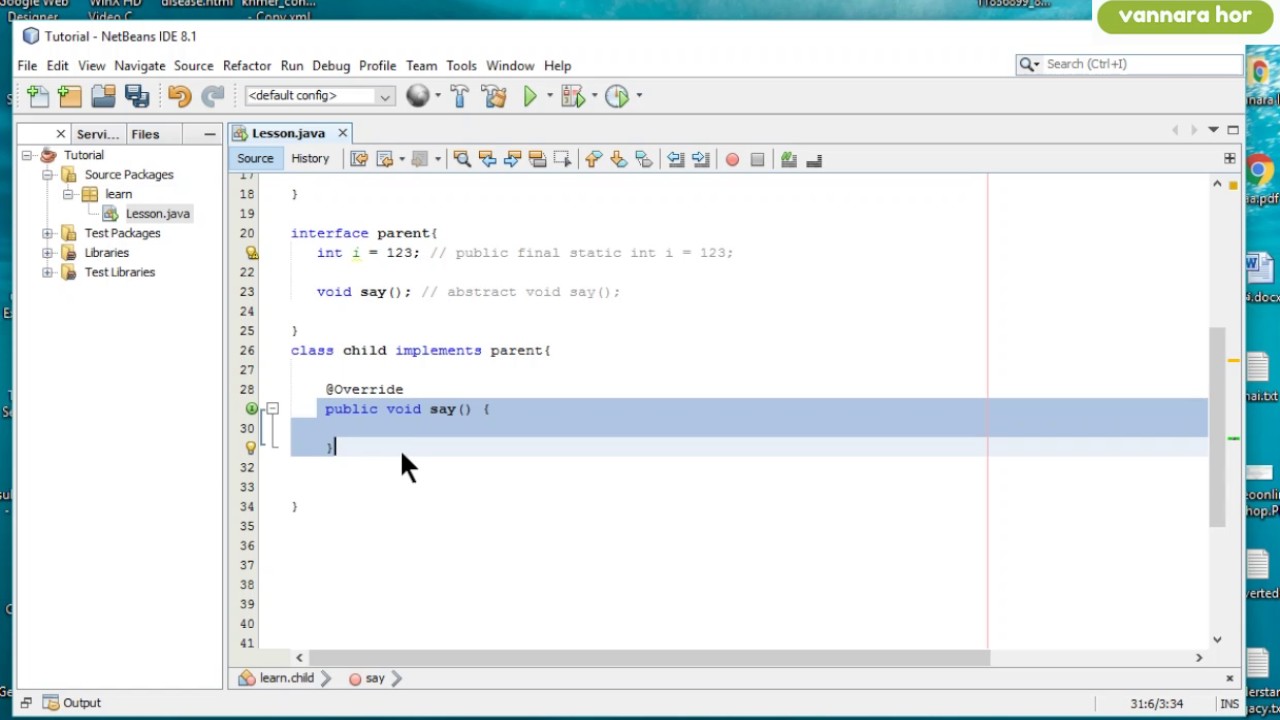The width and height of the screenshot is (1280, 720).
Task: Close the Lesson.java tab
Action: (x=342, y=133)
